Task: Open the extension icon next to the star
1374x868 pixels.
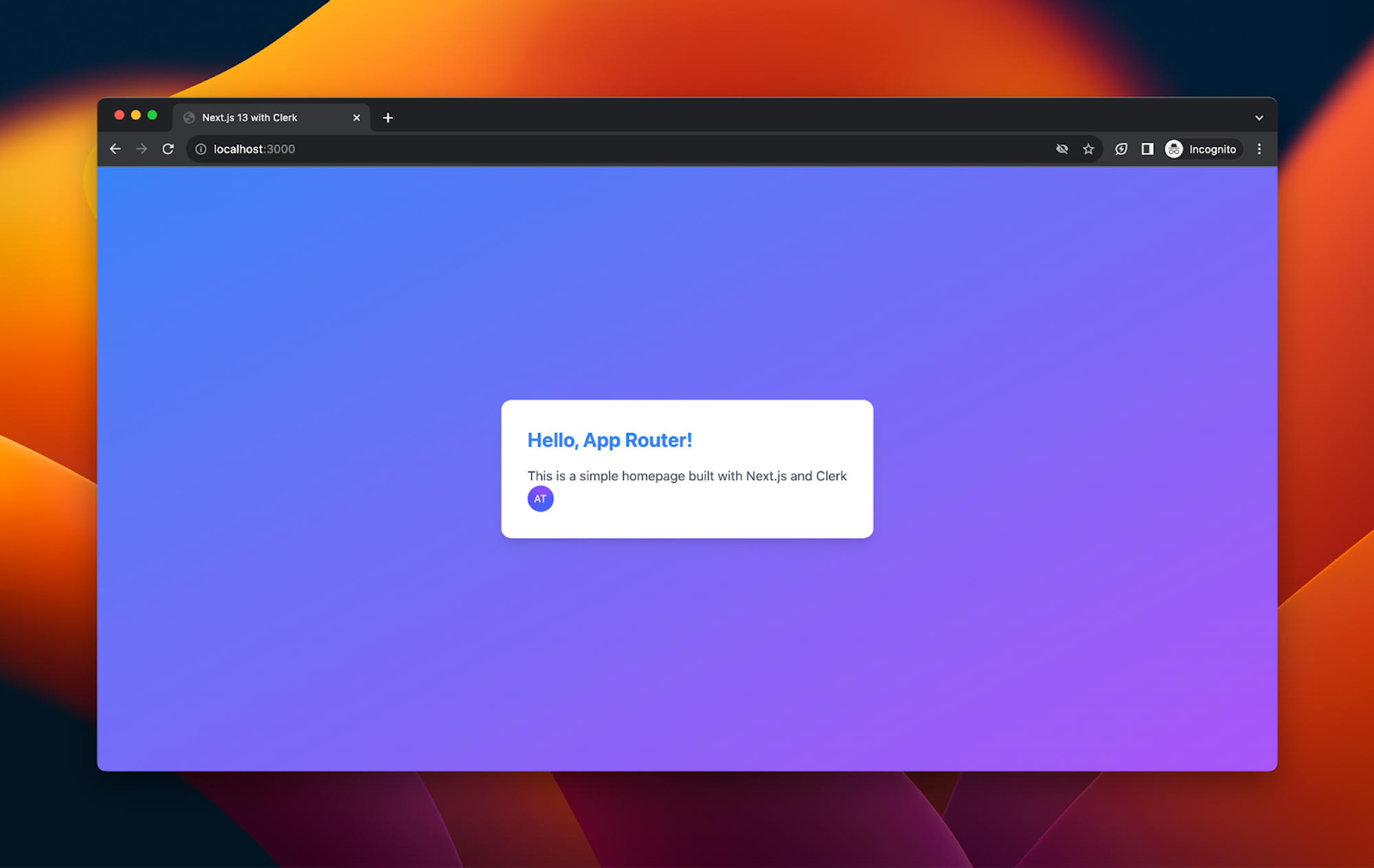Action: click(x=1121, y=149)
